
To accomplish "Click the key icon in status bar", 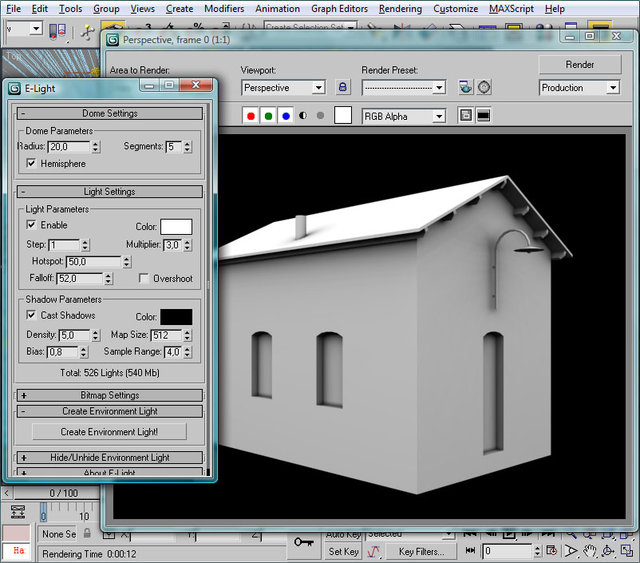I will 304,542.
